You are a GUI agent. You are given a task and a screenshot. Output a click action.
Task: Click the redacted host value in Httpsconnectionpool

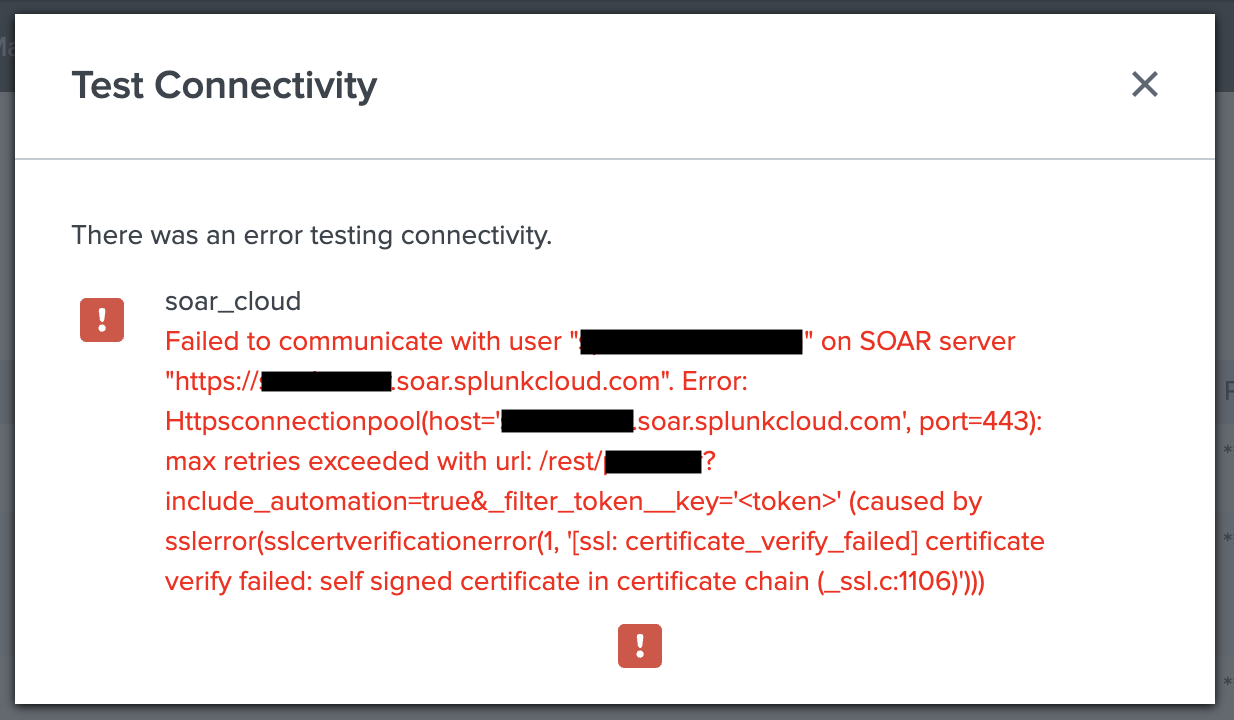click(x=567, y=422)
